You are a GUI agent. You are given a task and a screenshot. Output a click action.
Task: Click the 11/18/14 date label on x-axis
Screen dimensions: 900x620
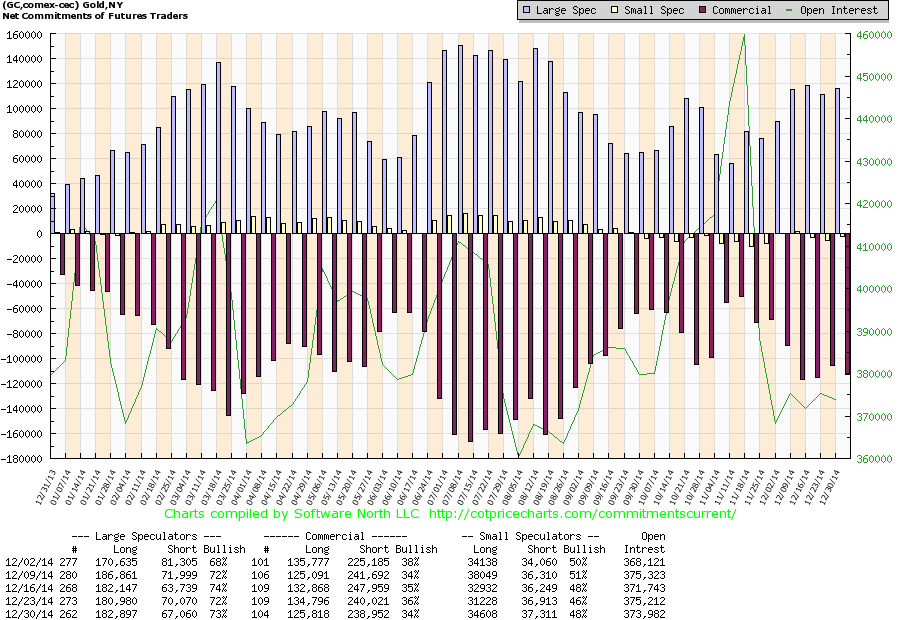tap(739, 487)
